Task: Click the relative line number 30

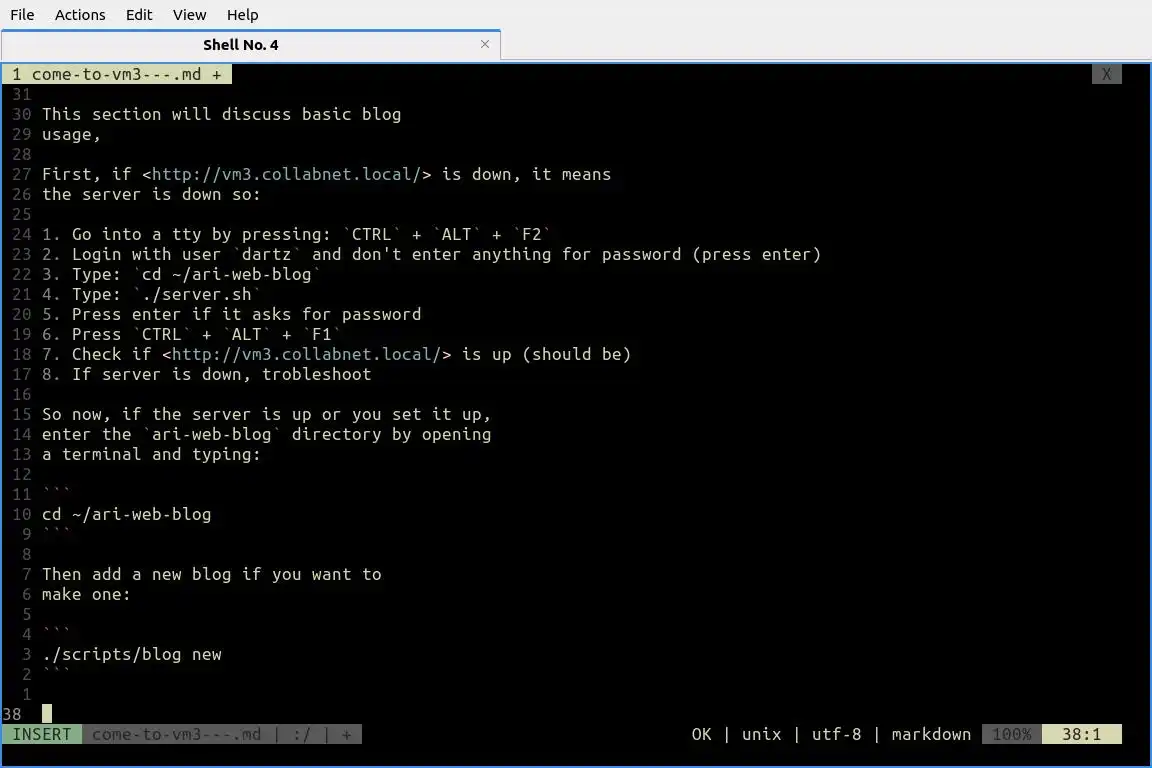Action: tap(21, 115)
